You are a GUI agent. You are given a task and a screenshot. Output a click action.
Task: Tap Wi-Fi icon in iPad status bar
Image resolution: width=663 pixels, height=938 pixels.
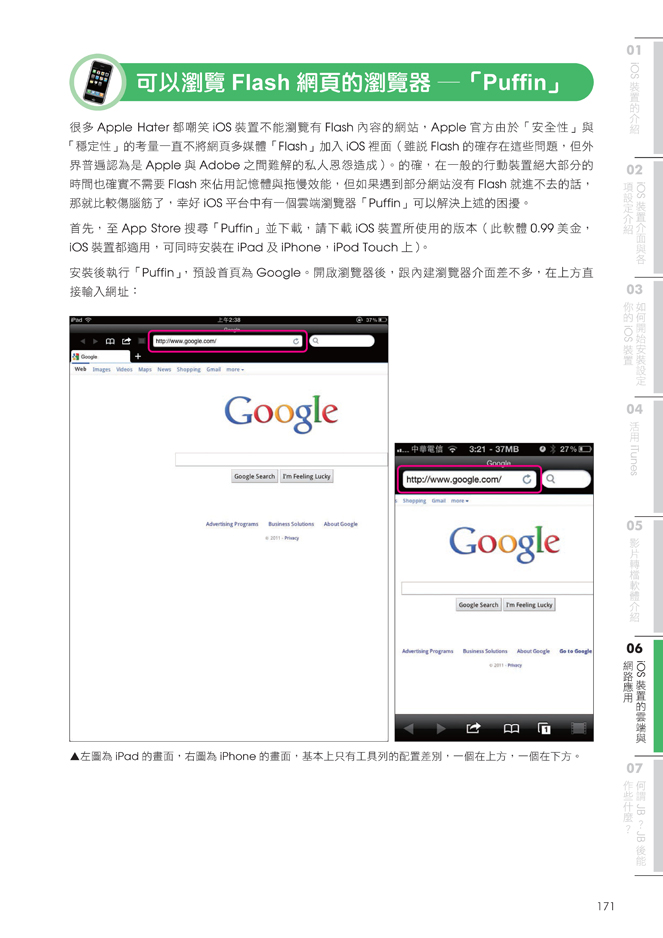click(x=88, y=319)
